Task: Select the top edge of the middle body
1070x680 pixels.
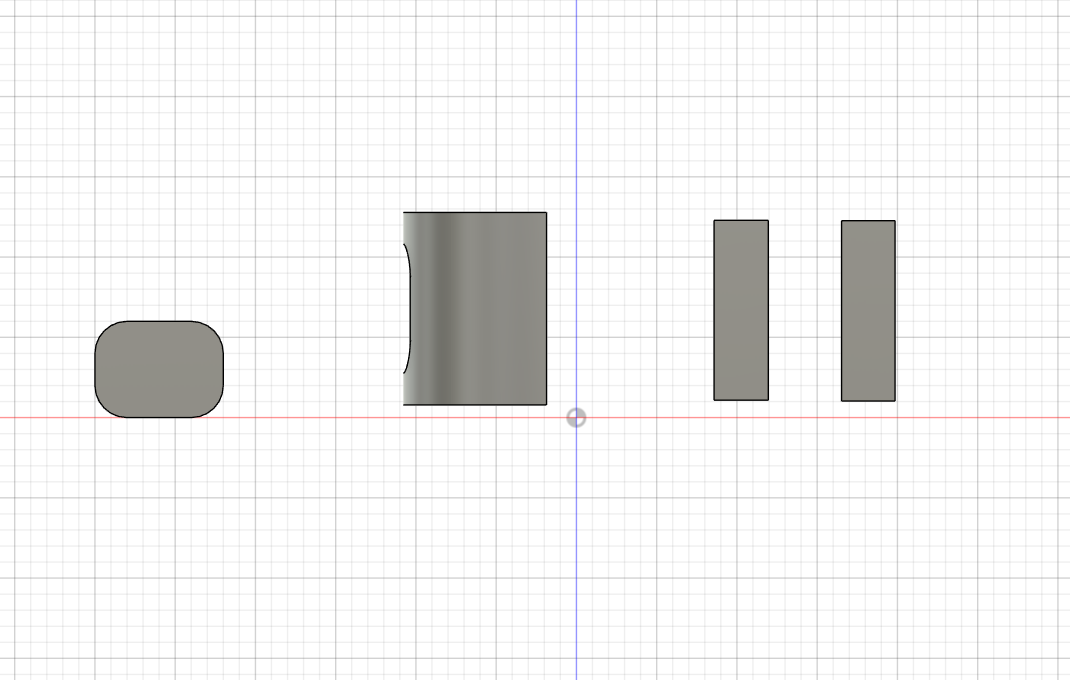Action: 475,212
